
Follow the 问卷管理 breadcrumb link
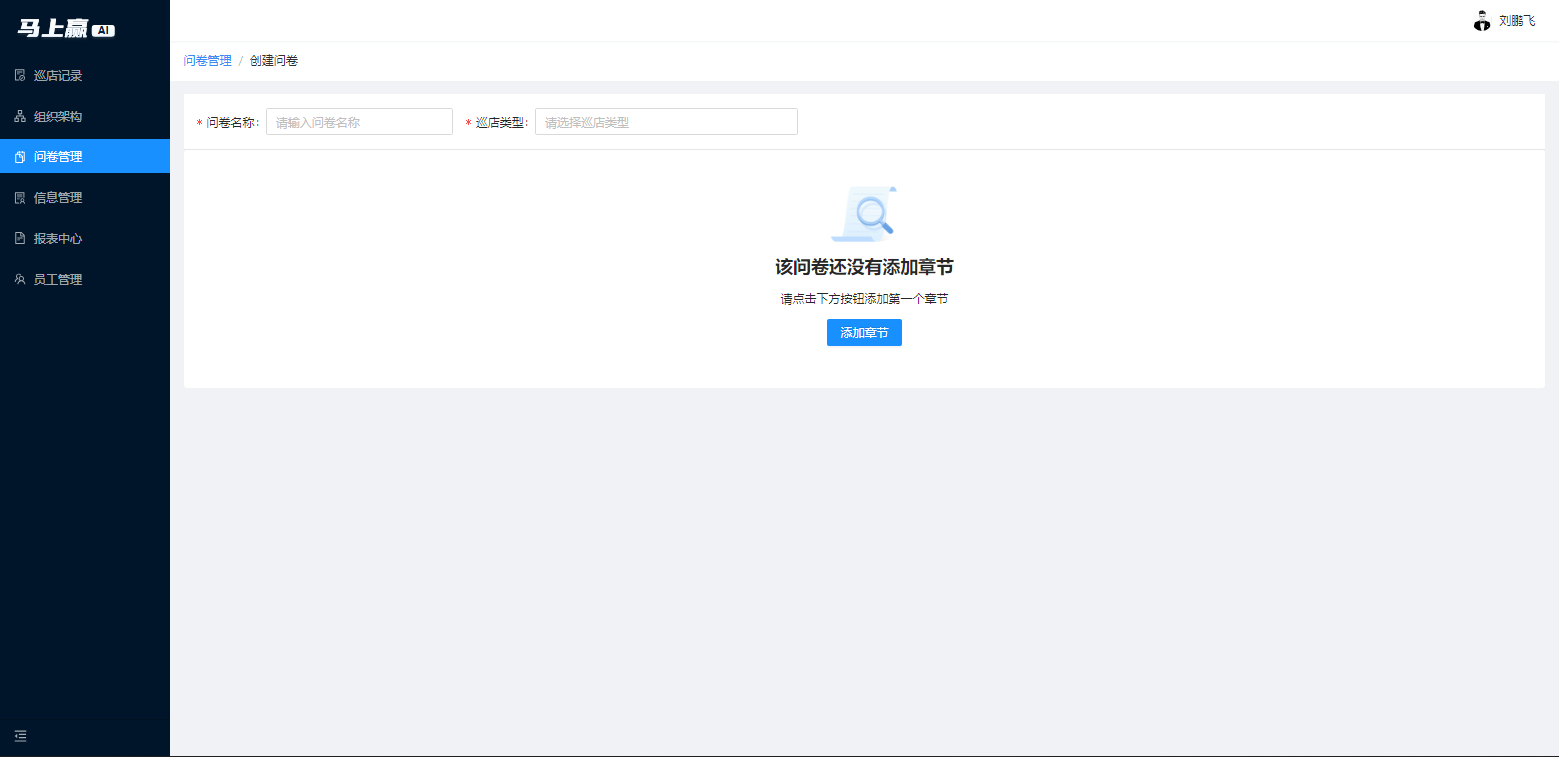206,60
